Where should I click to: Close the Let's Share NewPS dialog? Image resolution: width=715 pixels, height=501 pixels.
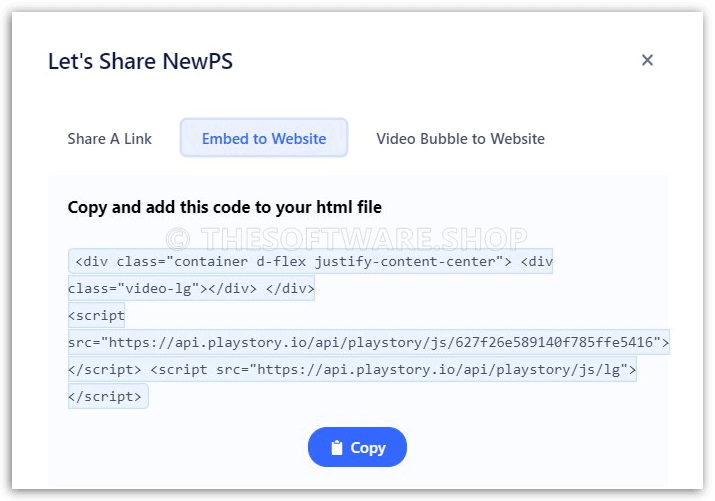pyautogui.click(x=647, y=60)
